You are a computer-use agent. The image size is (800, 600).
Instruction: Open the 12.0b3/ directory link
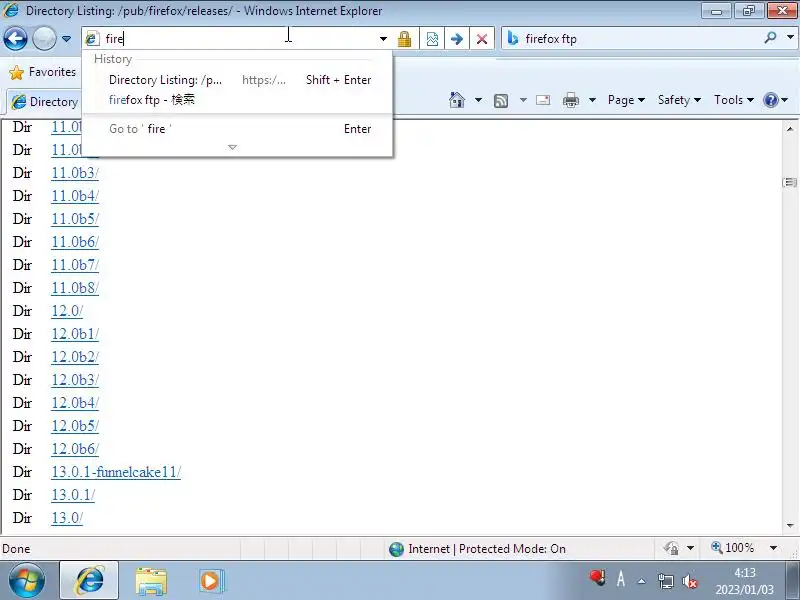tap(75, 380)
